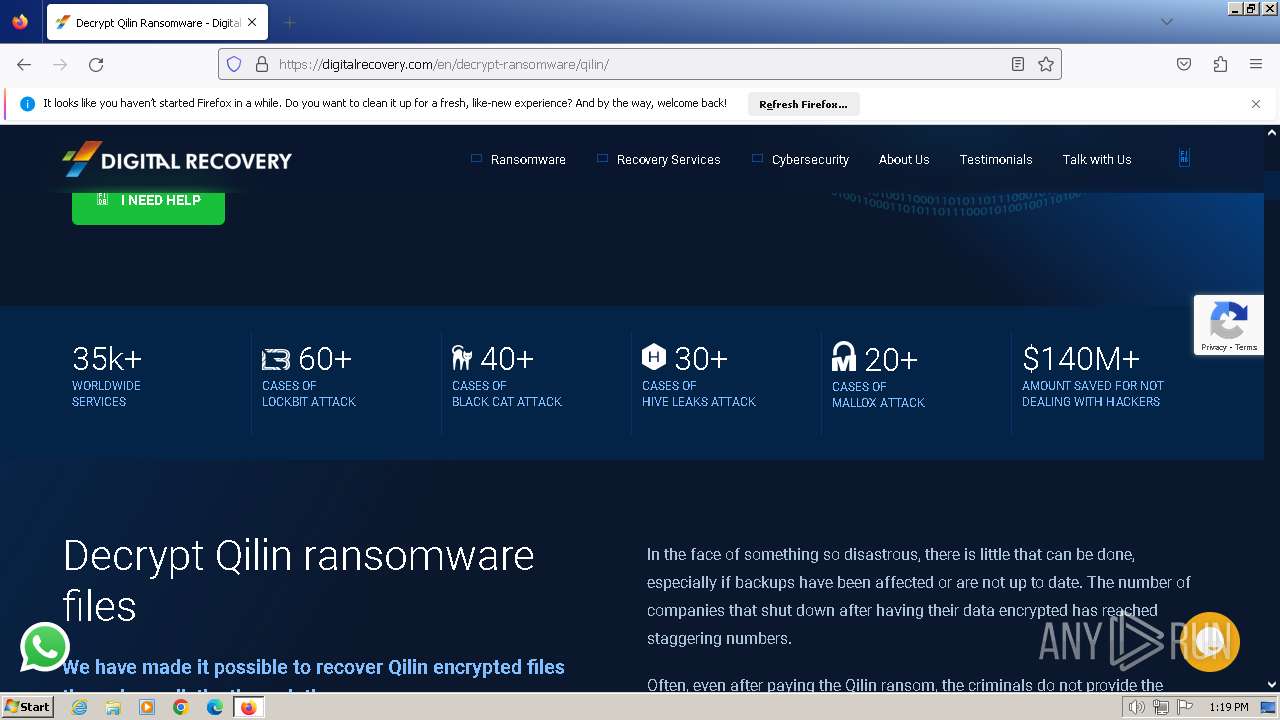
Task: Click the $140M+ amount saved stat
Action: coord(1093,375)
